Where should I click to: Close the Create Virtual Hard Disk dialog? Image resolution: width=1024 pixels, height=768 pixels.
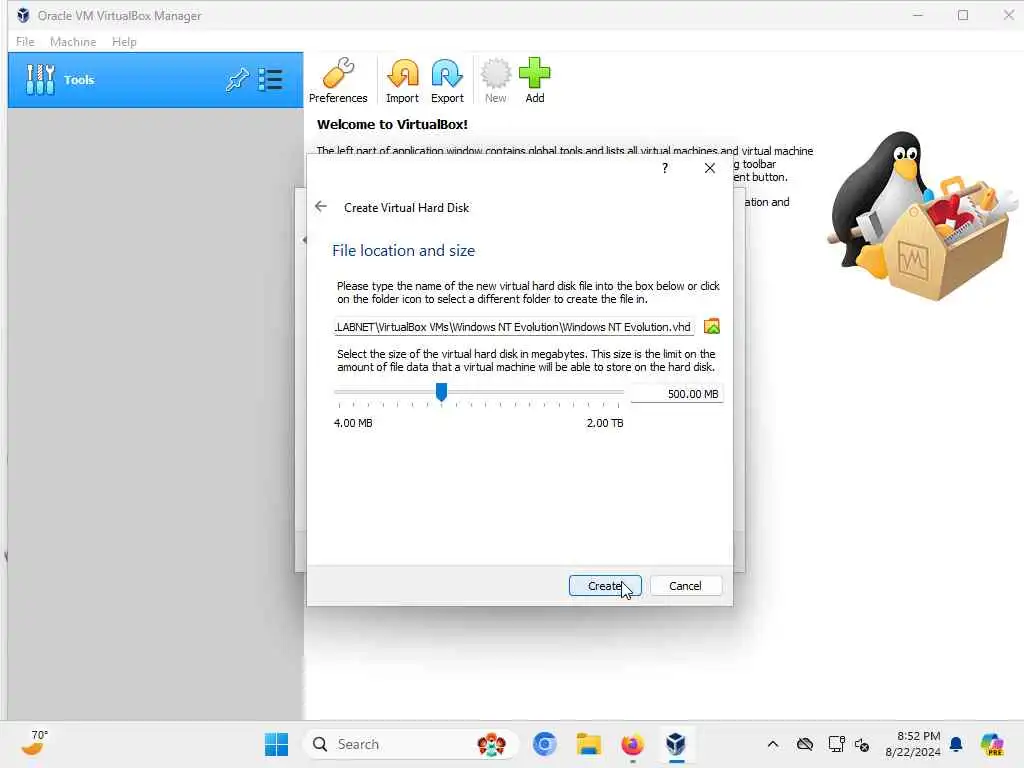710,168
